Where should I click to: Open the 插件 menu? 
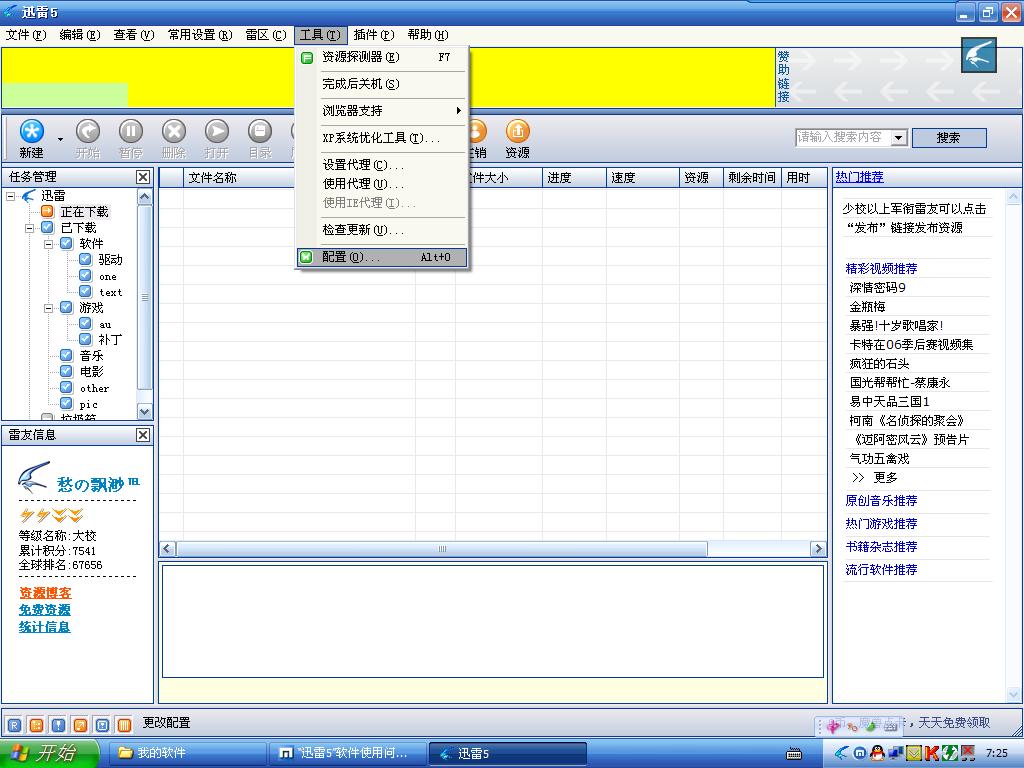[x=374, y=35]
